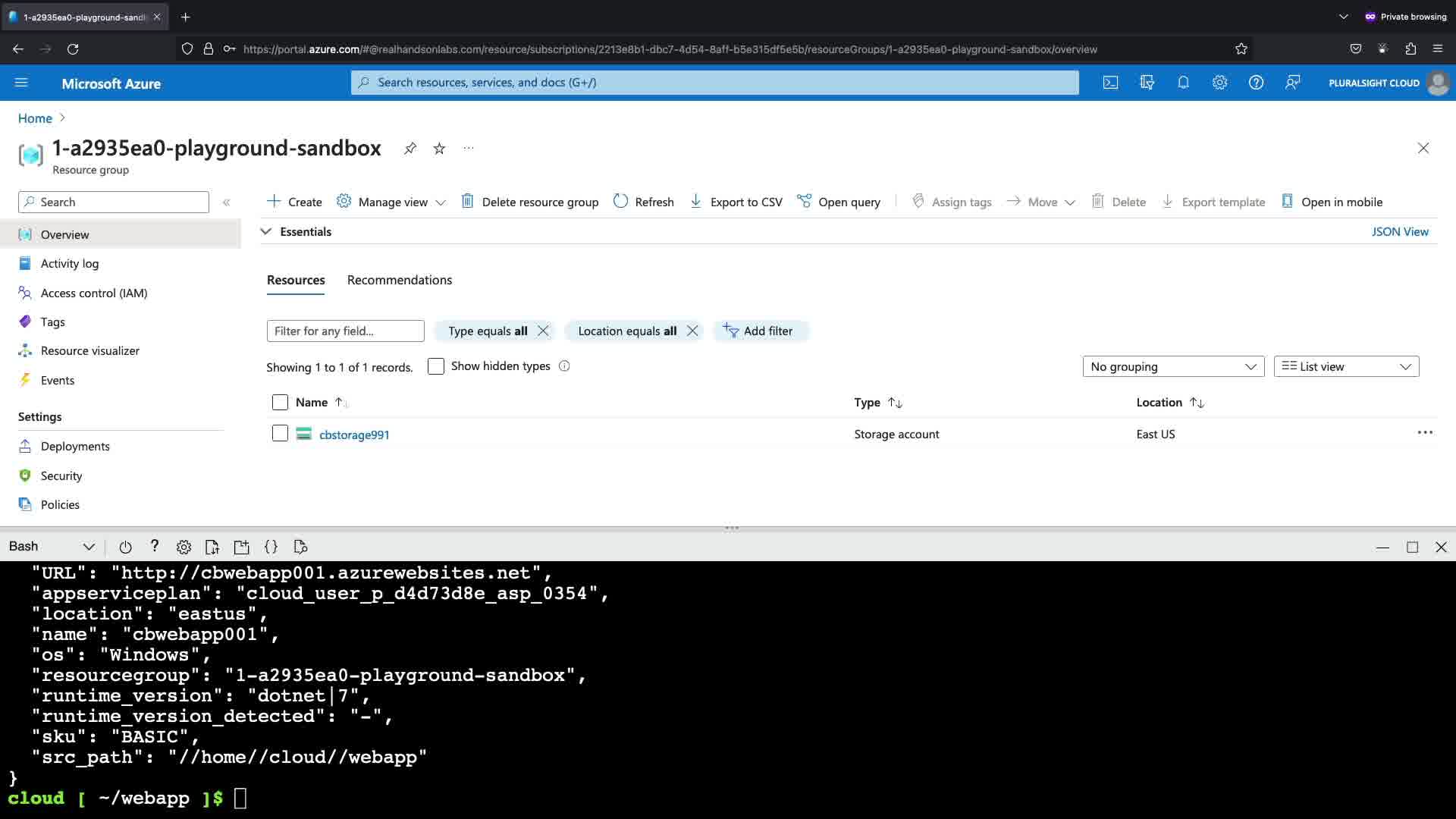Open the List view dropdown
Screen dimensions: 1456x819
coord(1346,367)
